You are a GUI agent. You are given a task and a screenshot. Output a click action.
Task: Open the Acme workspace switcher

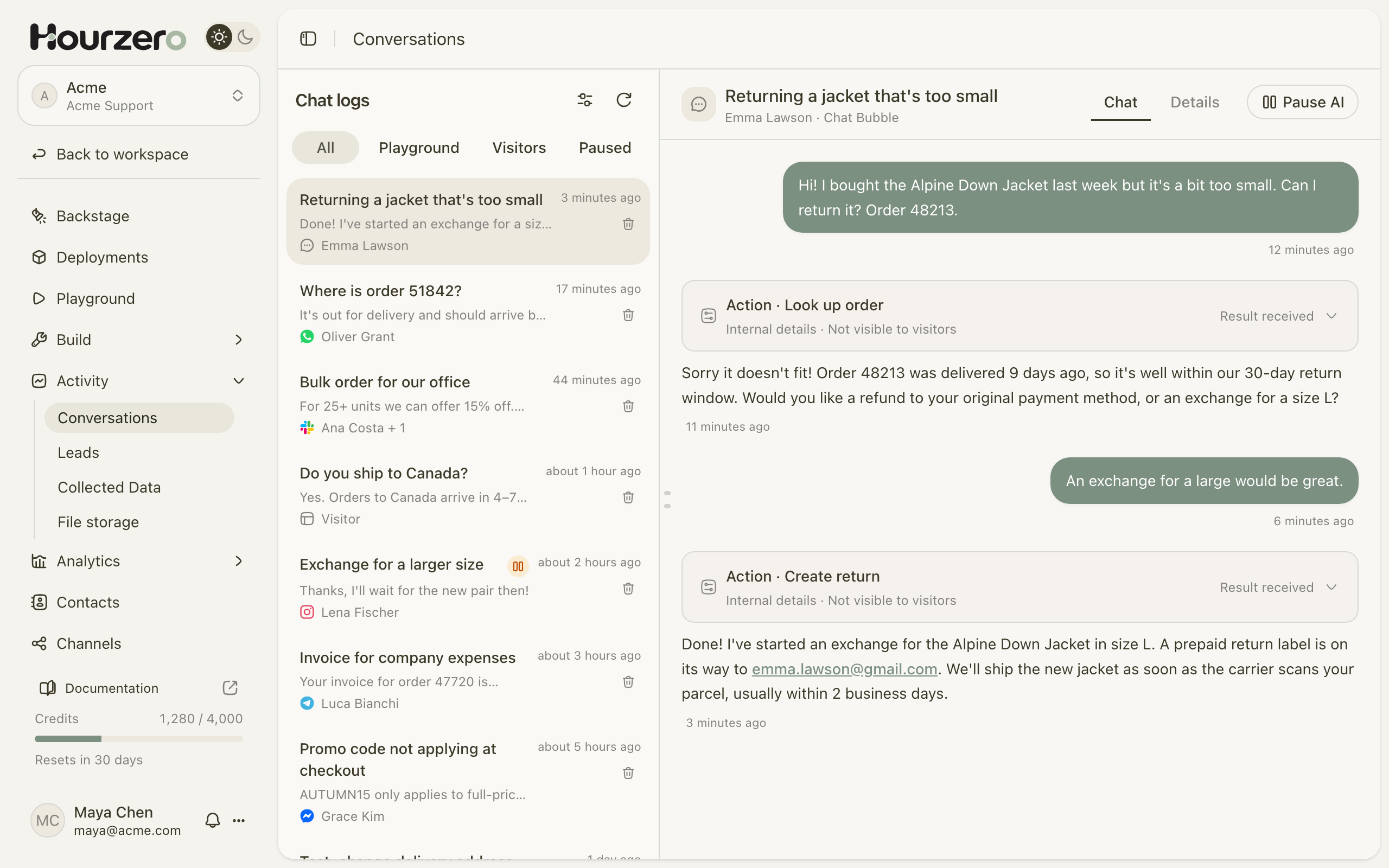tap(139, 95)
